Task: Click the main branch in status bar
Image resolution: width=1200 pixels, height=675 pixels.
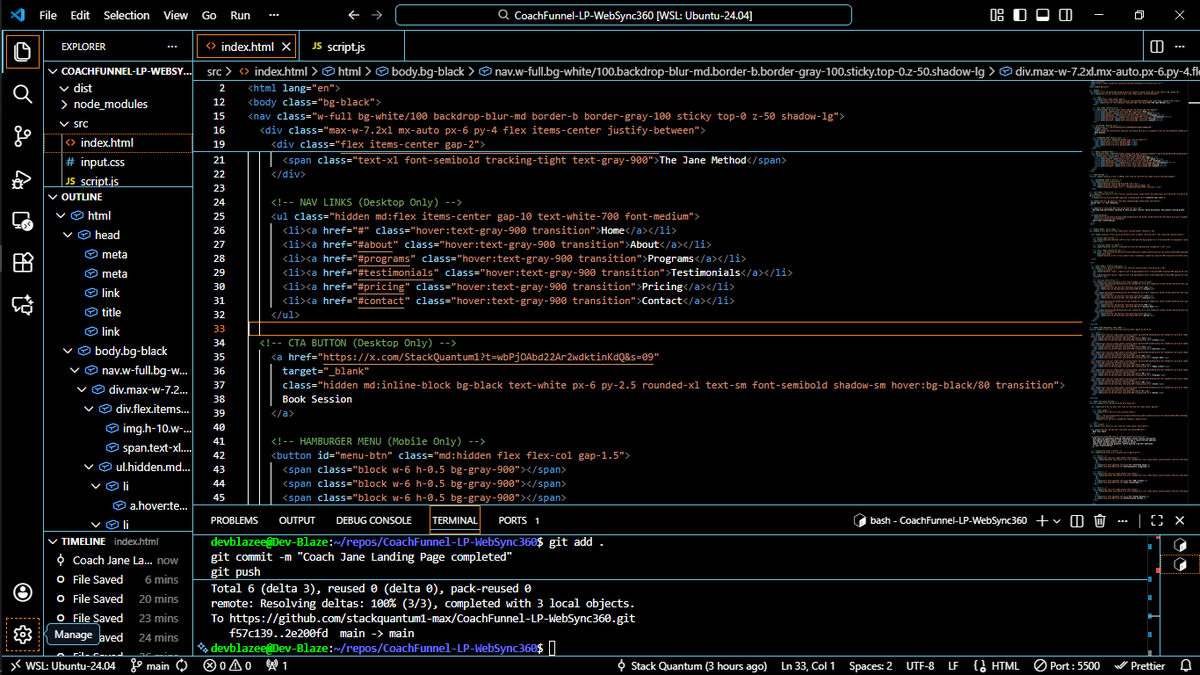Action: [150, 666]
